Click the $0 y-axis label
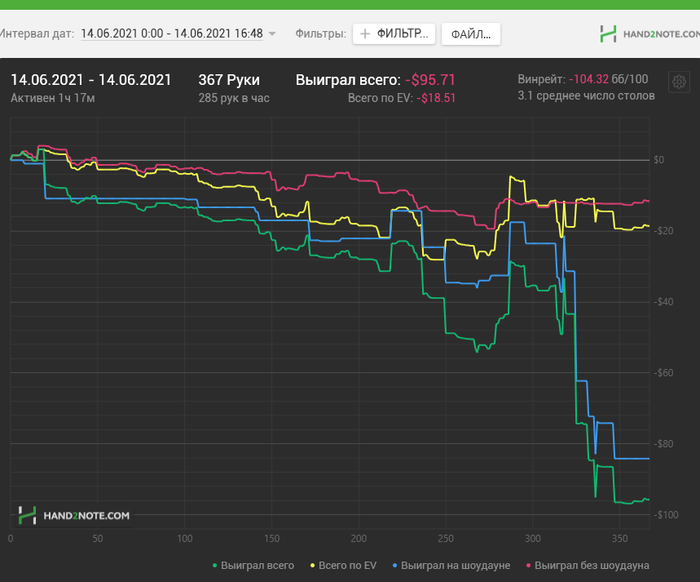Viewport: 700px width, 582px height. coord(659,160)
